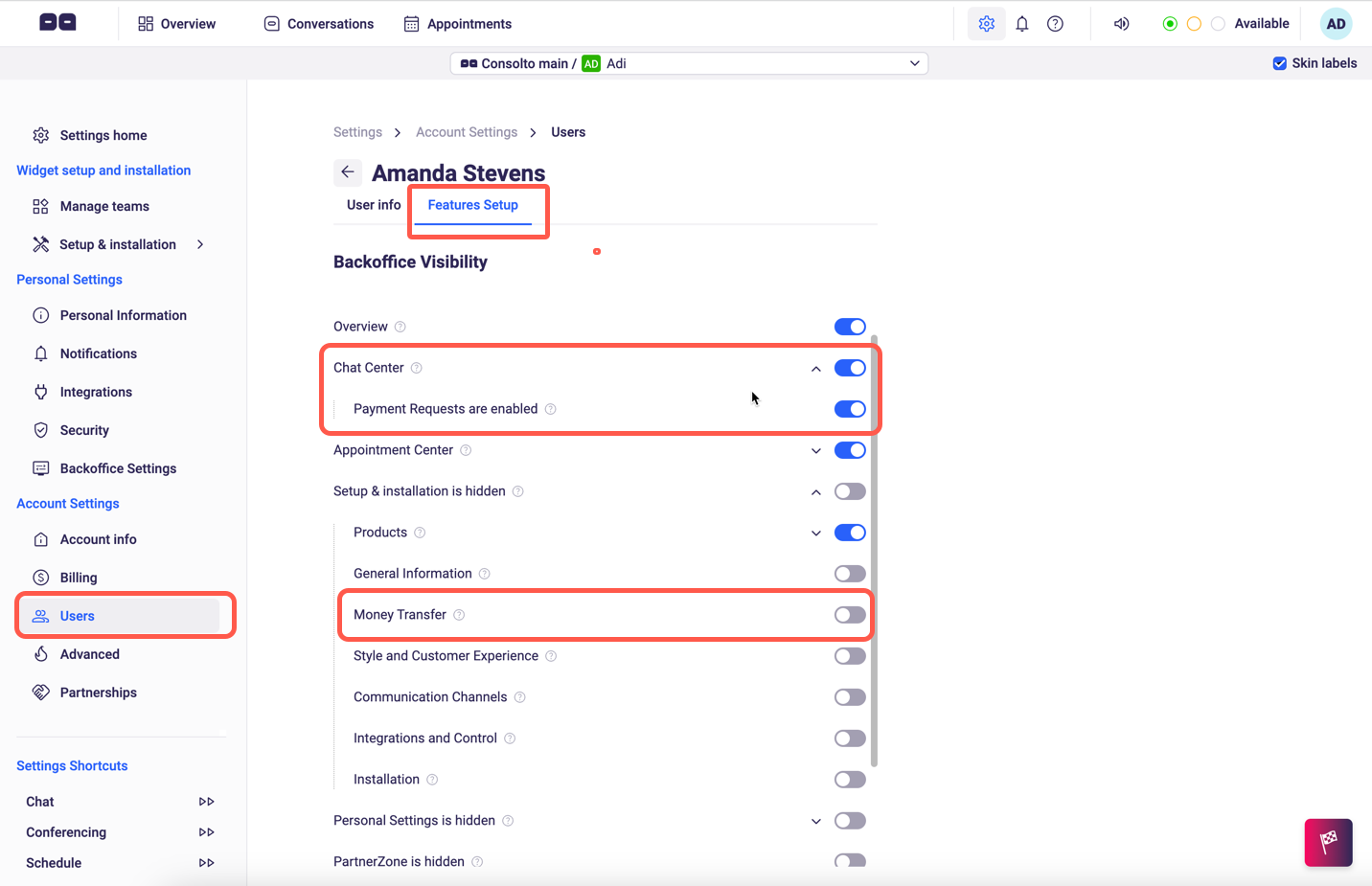1372x886 pixels.
Task: Enable the Communication Channels switch
Action: pos(850,697)
